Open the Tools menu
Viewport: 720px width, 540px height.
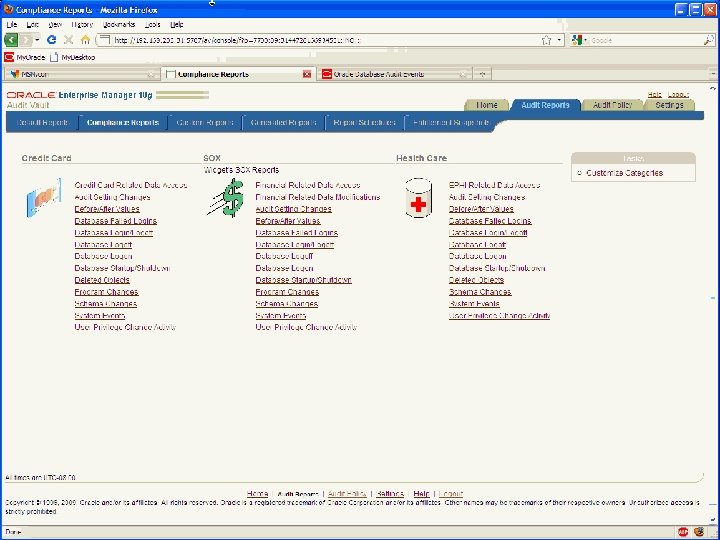point(153,24)
